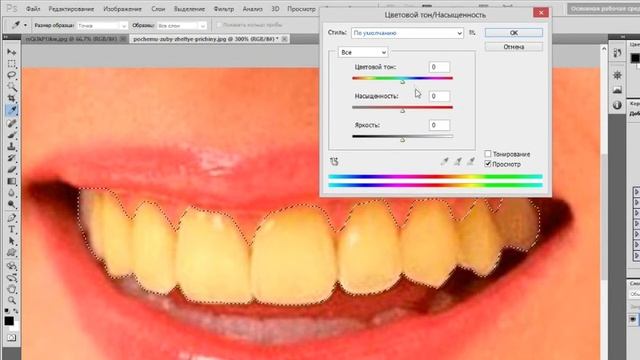Select the 3D Camera Rotate tool

(11, 278)
